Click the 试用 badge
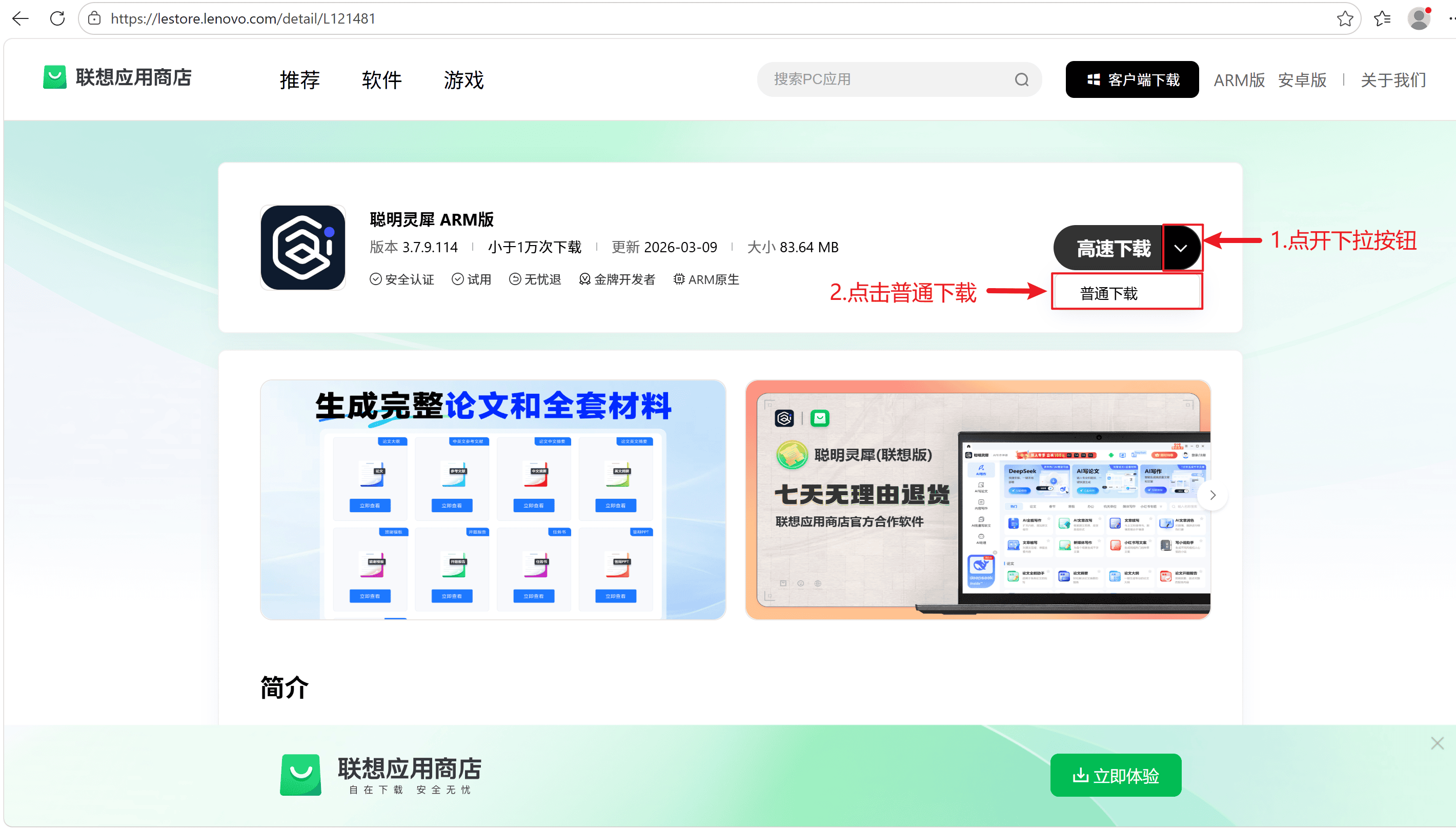 coord(471,279)
